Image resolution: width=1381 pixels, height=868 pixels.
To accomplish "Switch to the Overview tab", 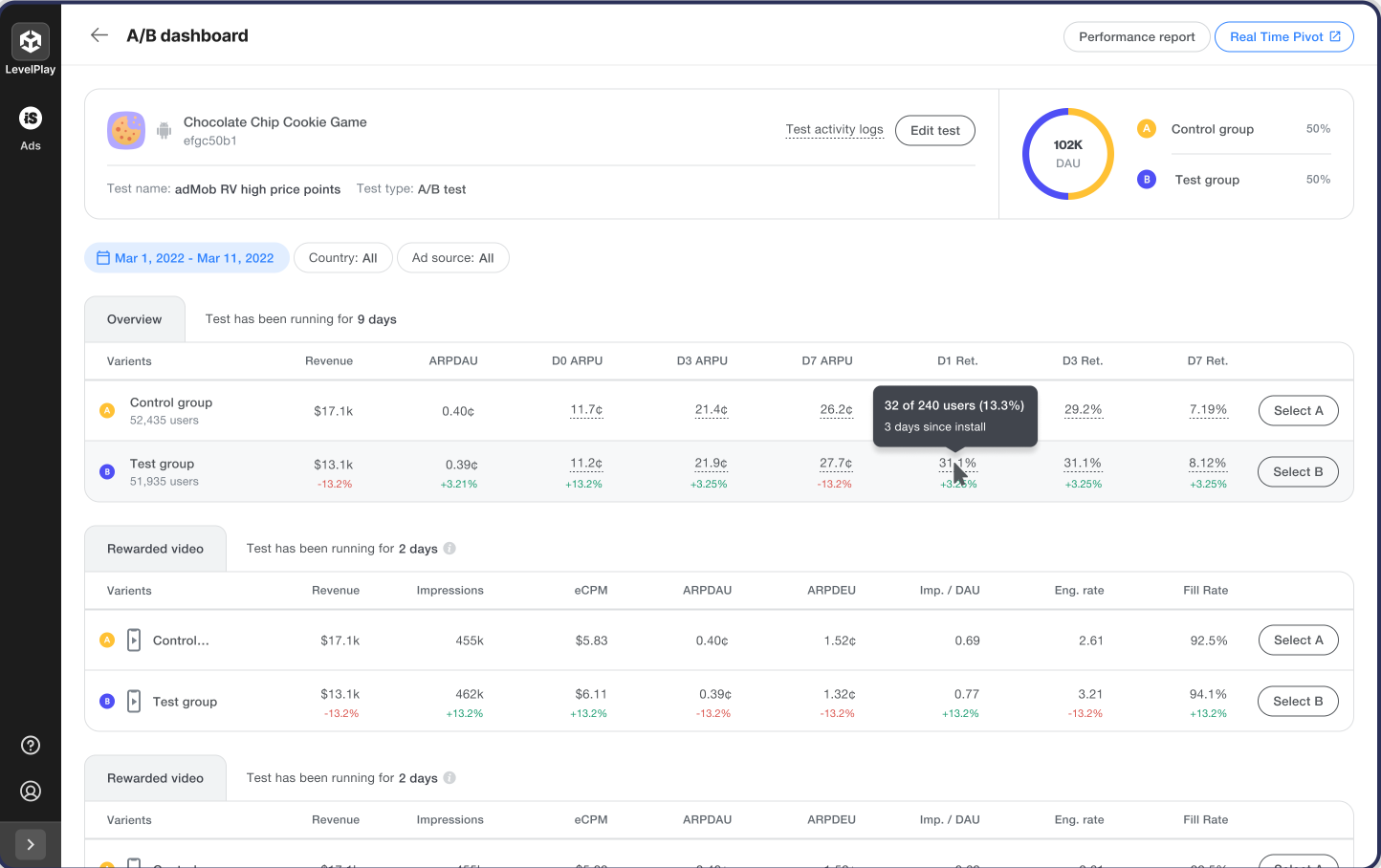I will pyautogui.click(x=134, y=319).
